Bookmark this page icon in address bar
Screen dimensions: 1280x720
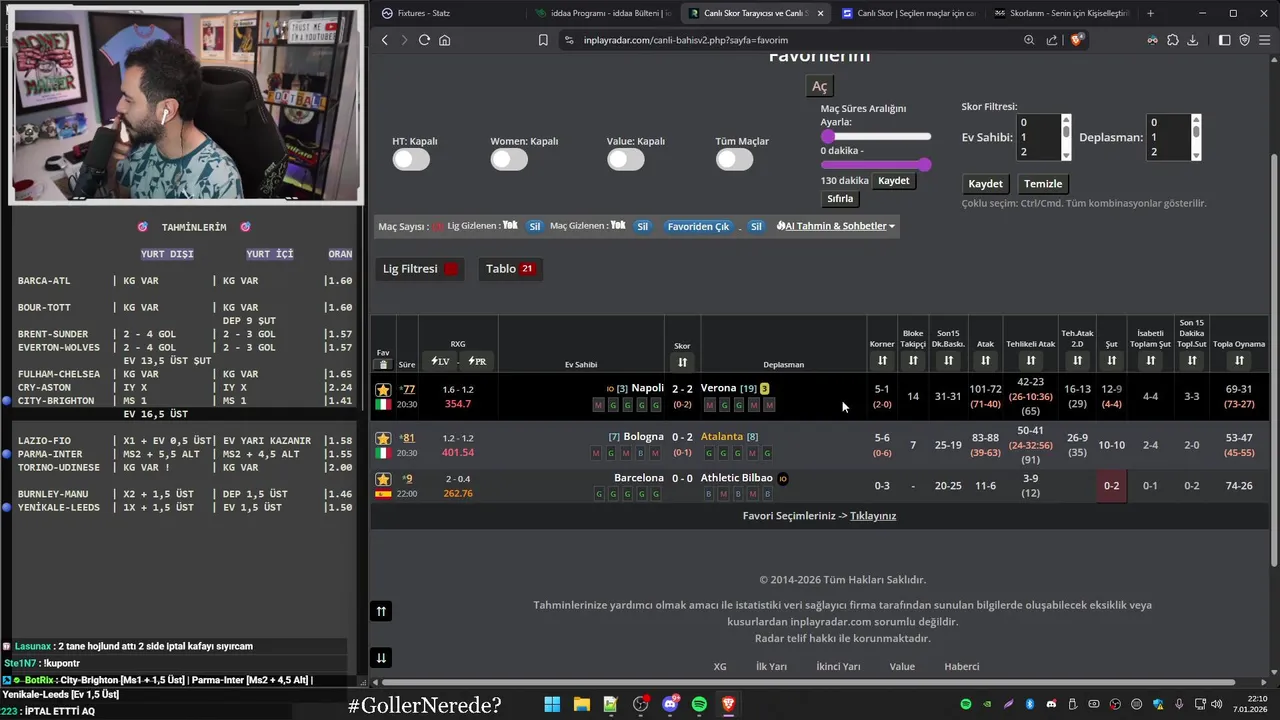coord(543,40)
